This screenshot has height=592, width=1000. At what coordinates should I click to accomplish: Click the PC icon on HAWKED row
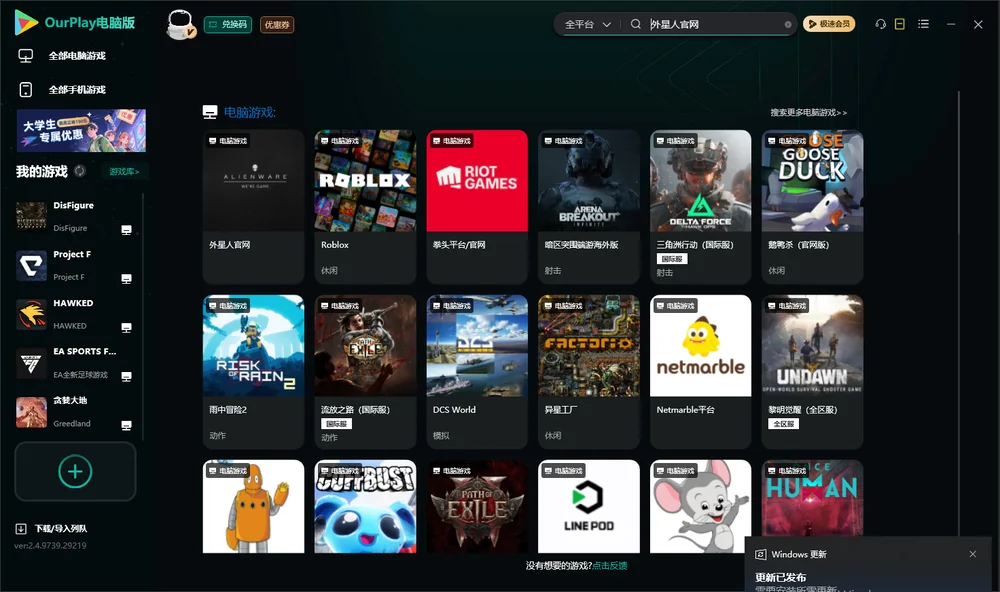coord(126,328)
